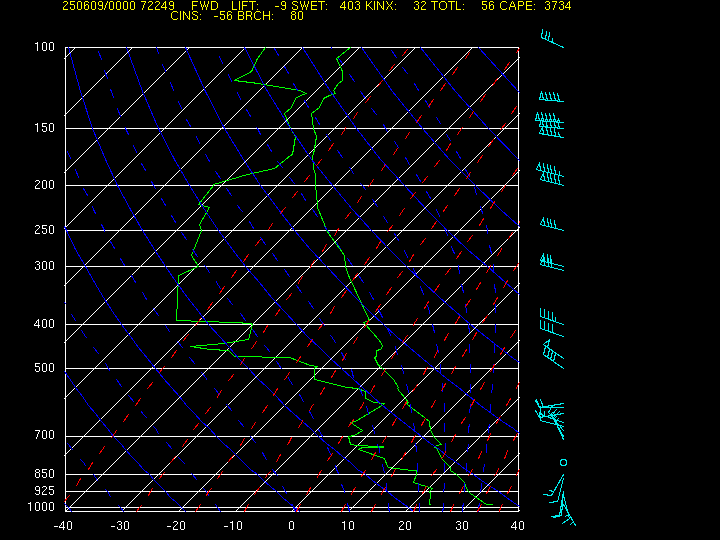720x540 pixels.
Task: Click the lifted index value -9
Action: 280,6
